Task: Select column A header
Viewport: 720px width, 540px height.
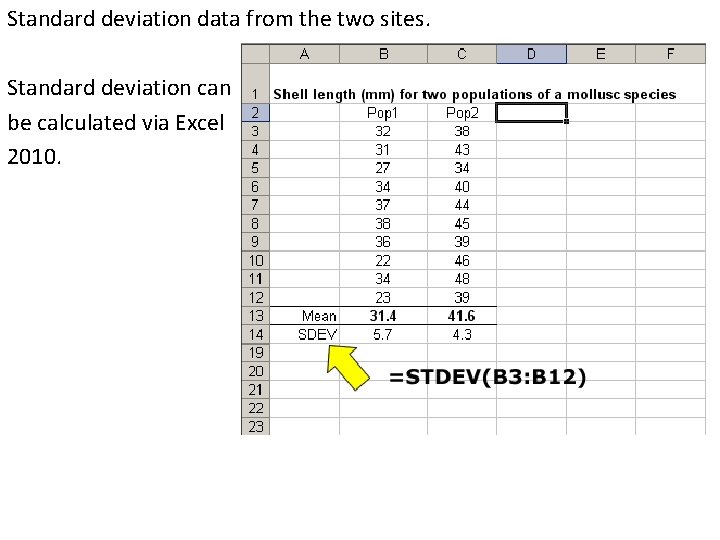Action: (304, 54)
